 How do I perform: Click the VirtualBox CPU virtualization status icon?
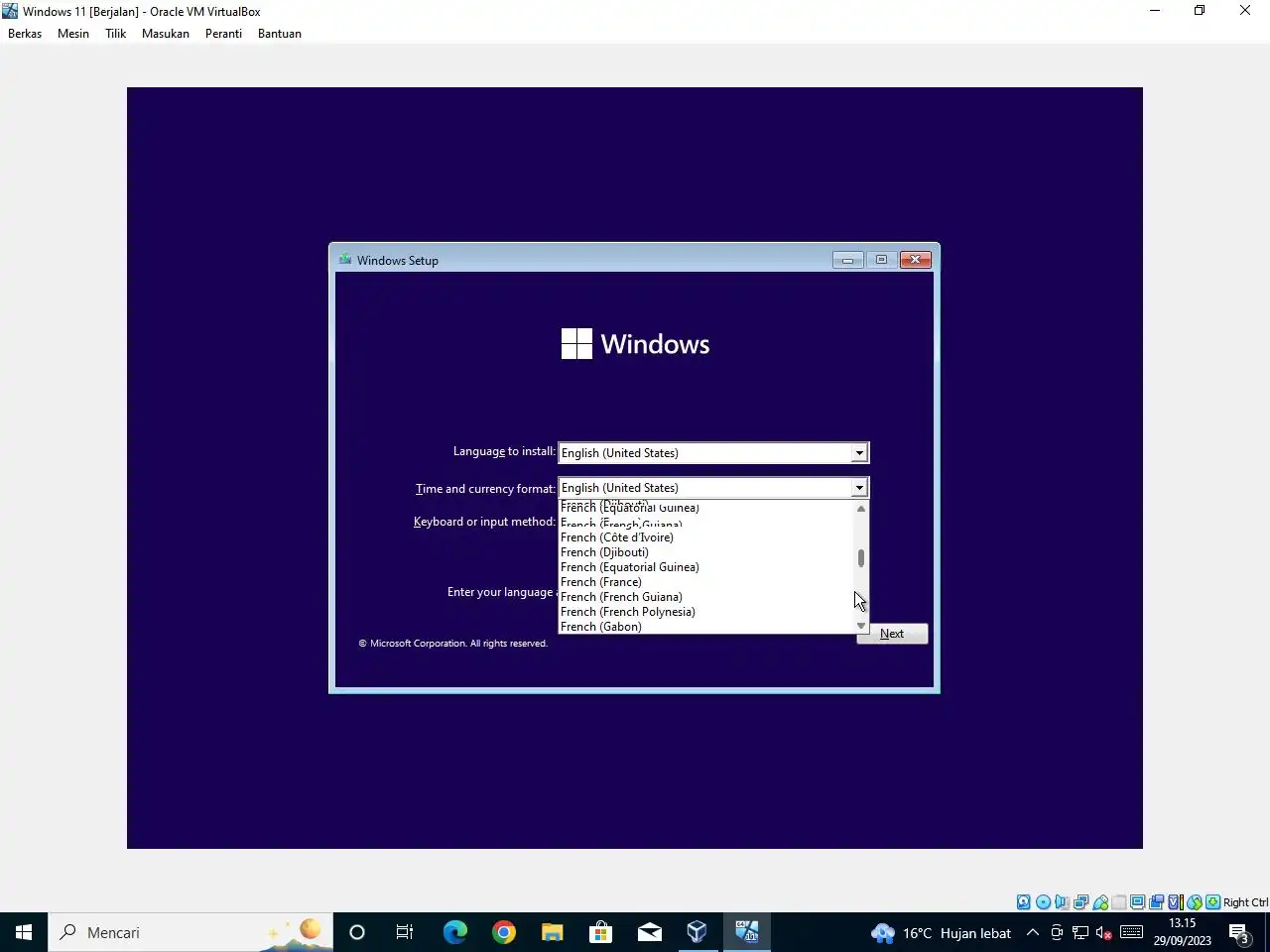(1176, 902)
